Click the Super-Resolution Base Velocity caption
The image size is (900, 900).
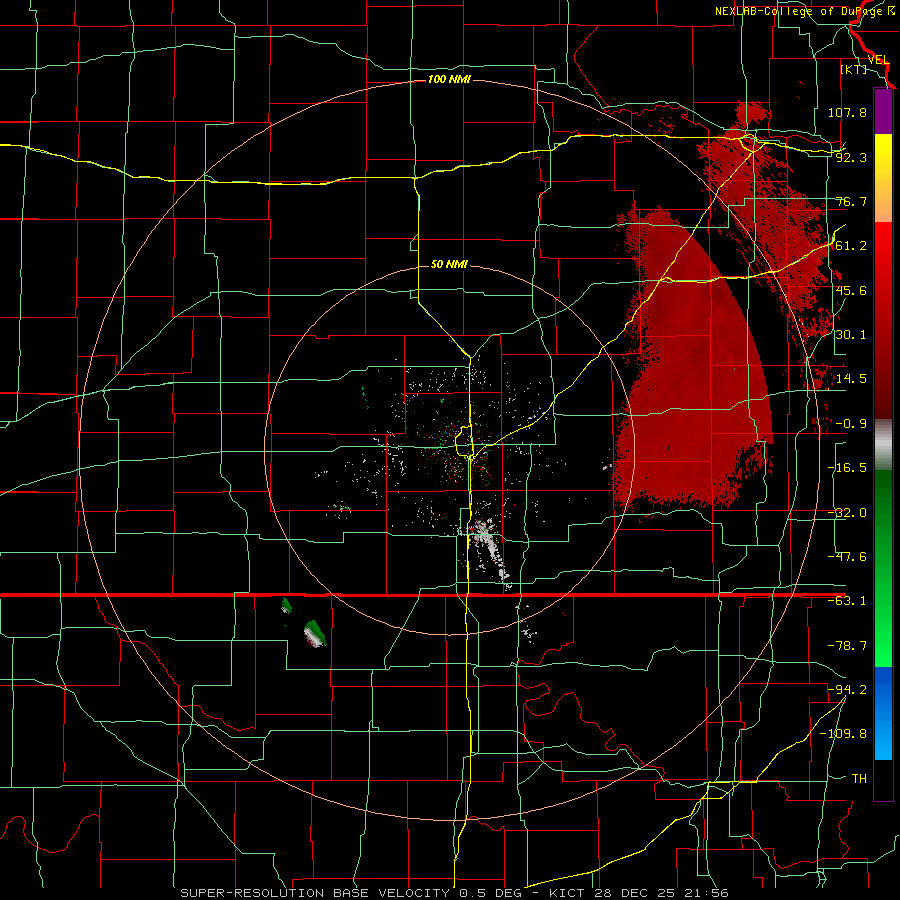454,893
